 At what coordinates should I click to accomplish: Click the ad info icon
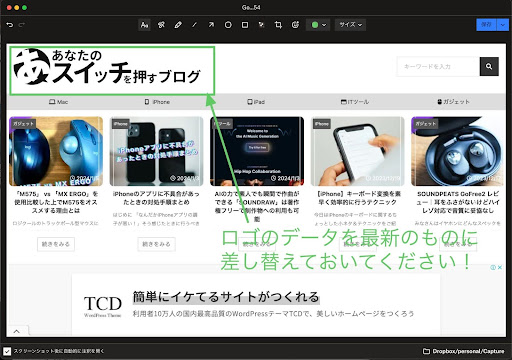(493, 267)
